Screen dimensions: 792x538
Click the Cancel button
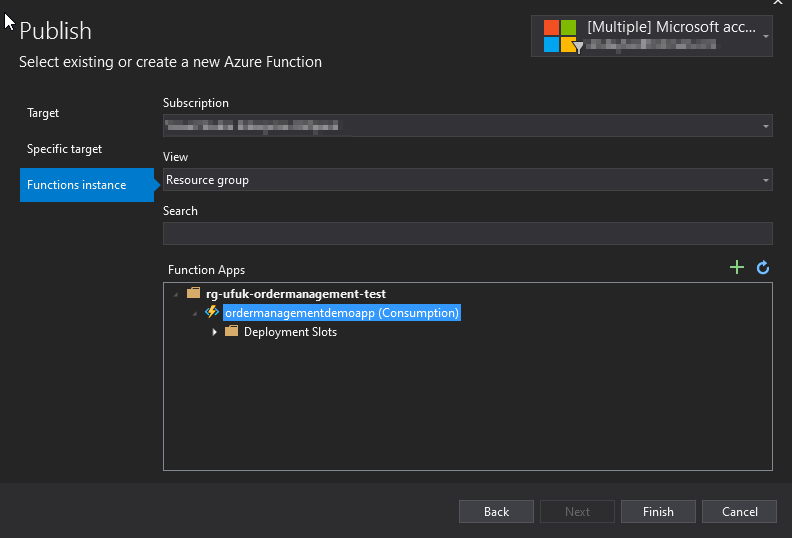(739, 512)
